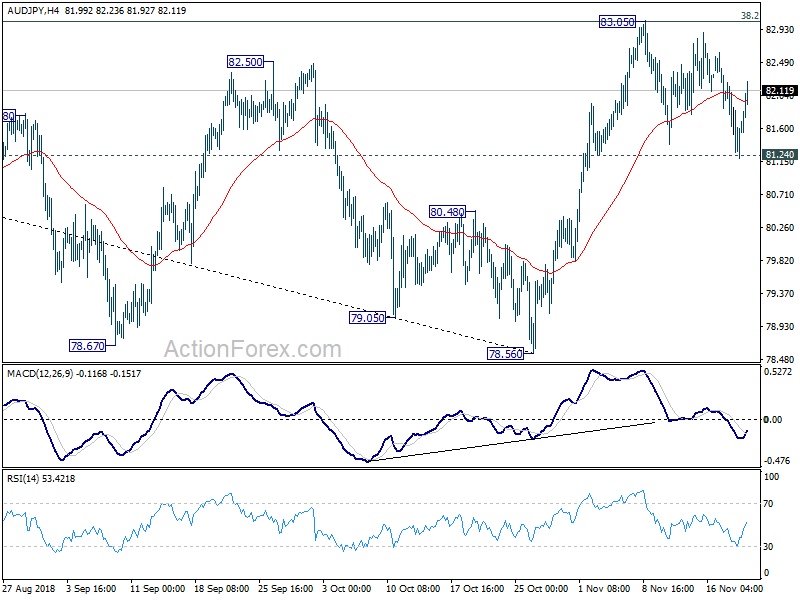Click the MACD 0.00 zero line label

coord(772,419)
